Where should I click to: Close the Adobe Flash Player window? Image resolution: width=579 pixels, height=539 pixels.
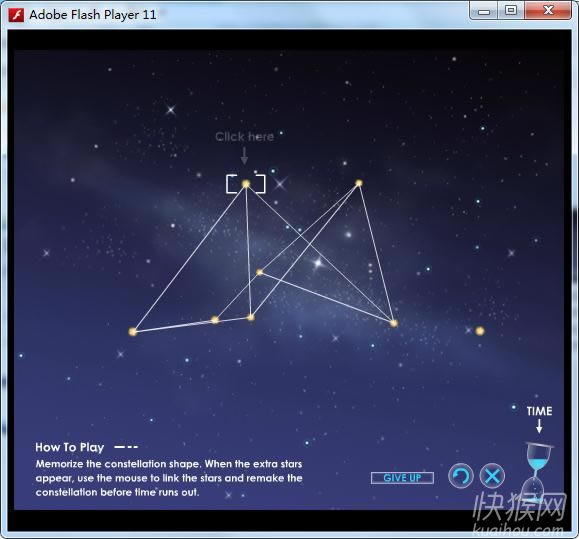click(548, 10)
